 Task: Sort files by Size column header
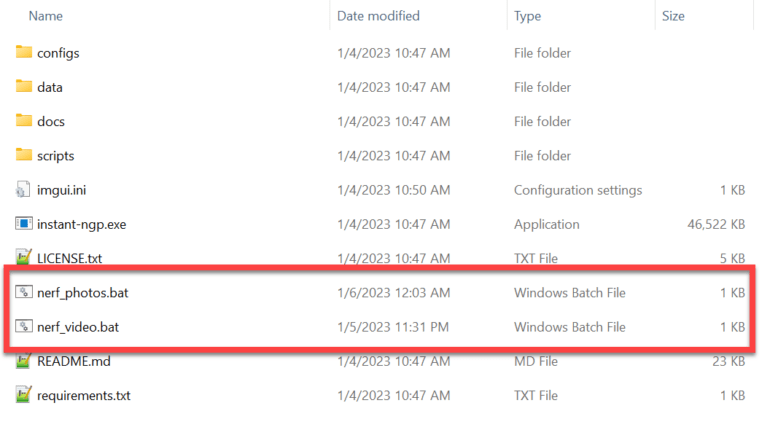(x=672, y=16)
